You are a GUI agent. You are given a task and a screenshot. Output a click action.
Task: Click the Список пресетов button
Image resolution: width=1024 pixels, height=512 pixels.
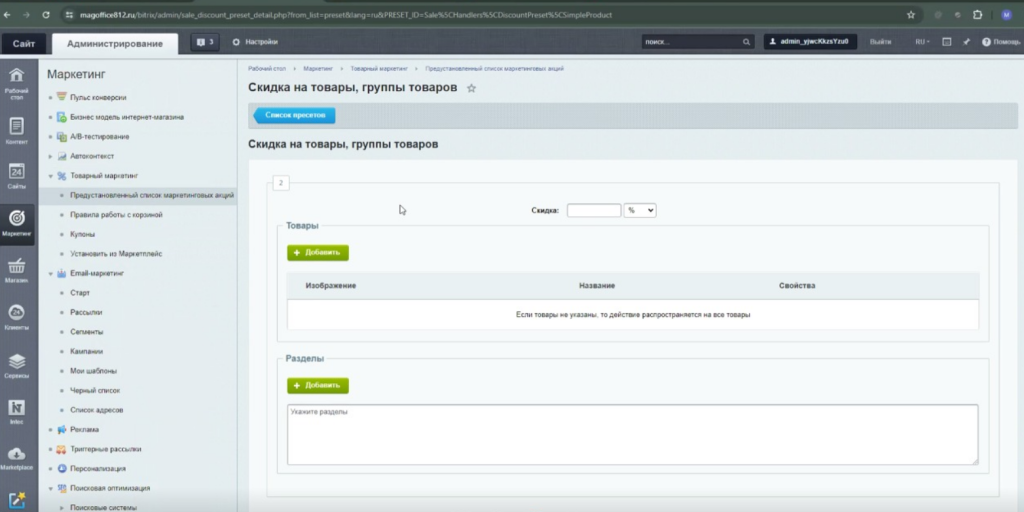[295, 115]
